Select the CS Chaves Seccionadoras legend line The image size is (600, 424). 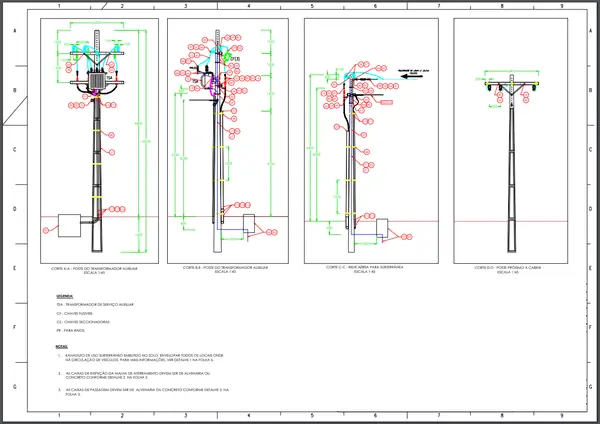[x=83, y=322]
